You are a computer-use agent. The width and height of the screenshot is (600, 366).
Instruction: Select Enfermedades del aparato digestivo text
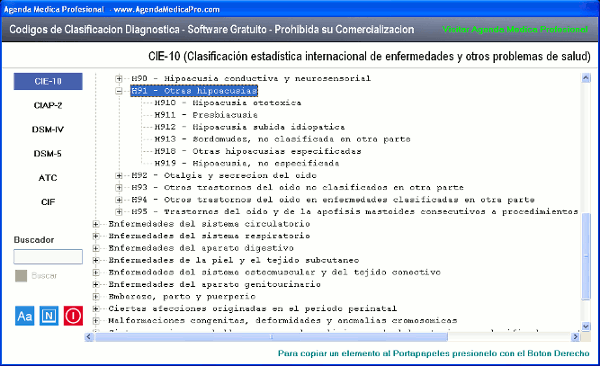tap(201, 248)
